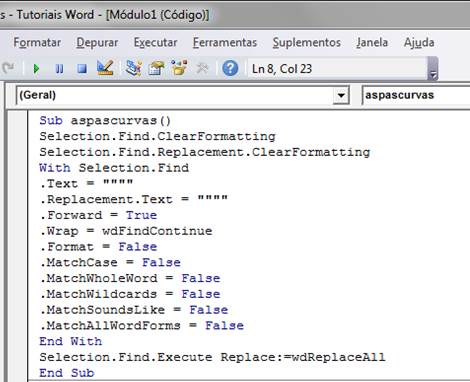The width and height of the screenshot is (470, 382).
Task: Open the Ajuda menu
Action: [x=419, y=43]
